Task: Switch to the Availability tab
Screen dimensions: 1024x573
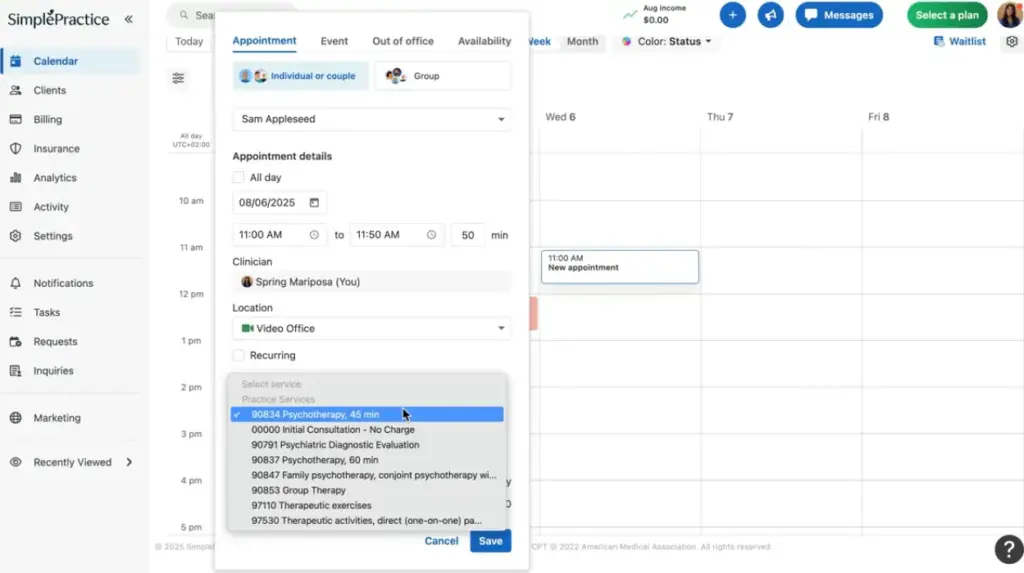Action: (485, 41)
